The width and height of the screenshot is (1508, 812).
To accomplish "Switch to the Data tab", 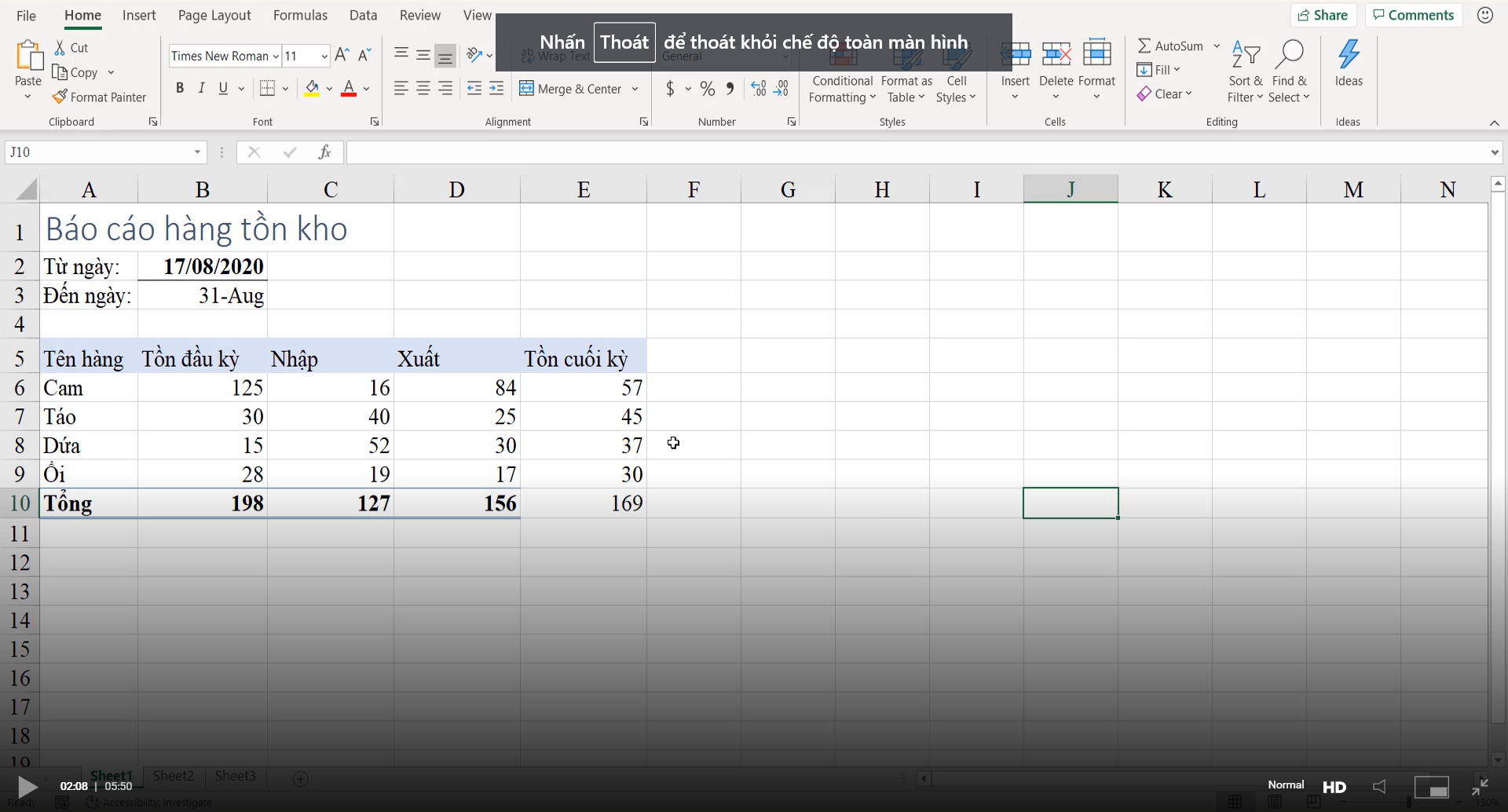I will tap(363, 15).
